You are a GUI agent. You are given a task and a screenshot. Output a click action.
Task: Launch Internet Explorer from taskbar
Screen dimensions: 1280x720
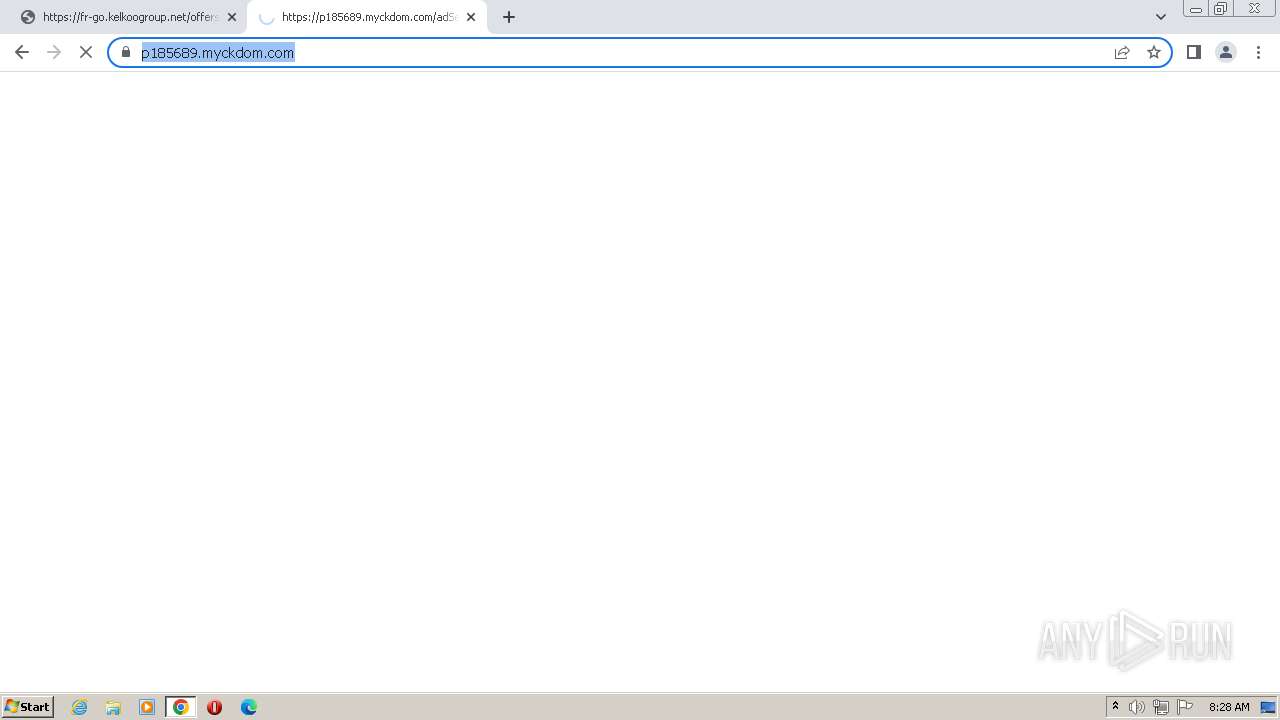(x=80, y=707)
